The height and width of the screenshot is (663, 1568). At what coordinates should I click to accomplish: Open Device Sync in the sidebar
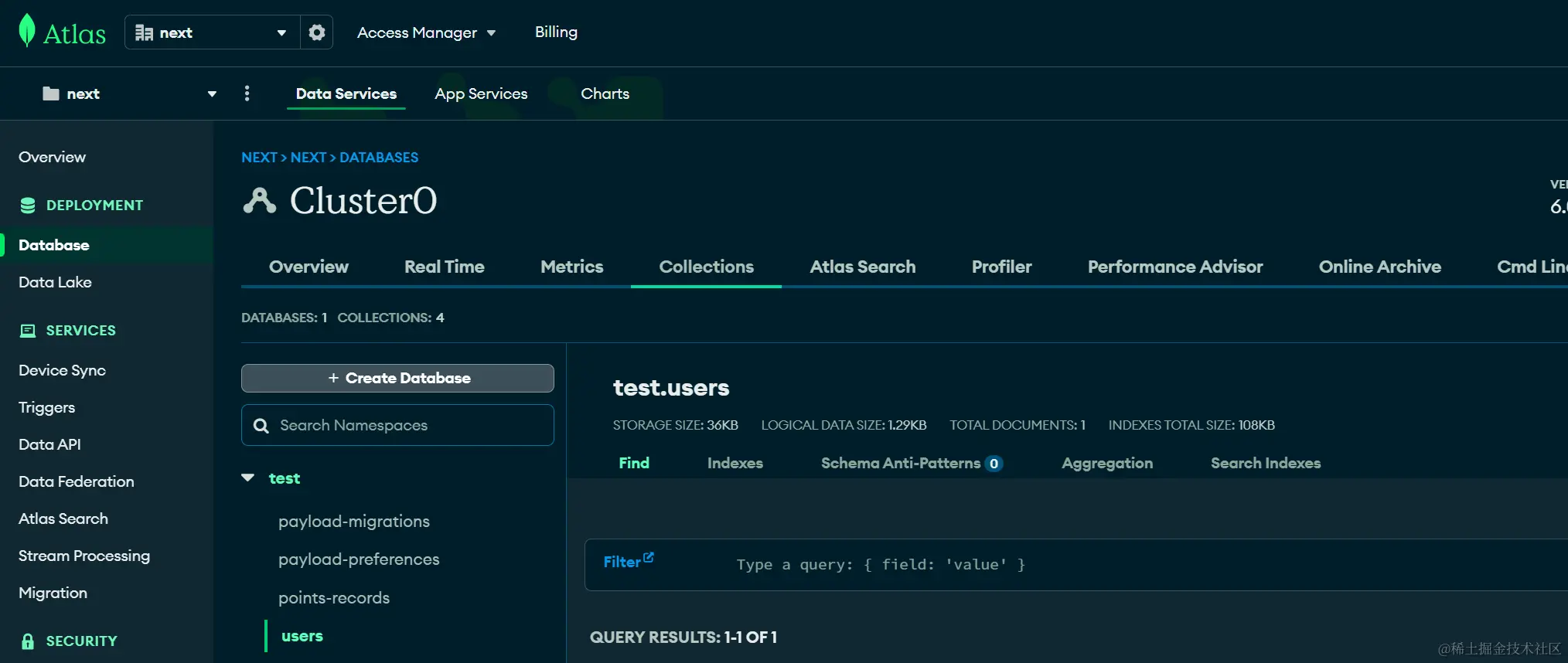[x=62, y=370]
